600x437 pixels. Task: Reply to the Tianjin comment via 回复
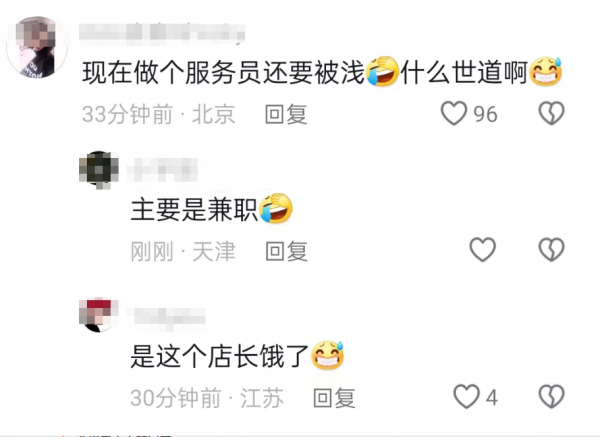tap(287, 251)
